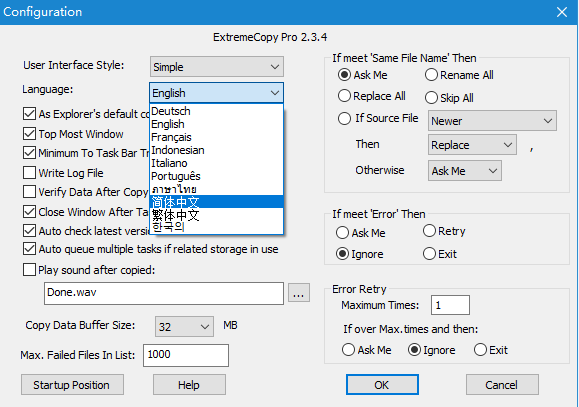Browse for sound file with ... button
This screenshot has width=579, height=407.
(x=298, y=293)
